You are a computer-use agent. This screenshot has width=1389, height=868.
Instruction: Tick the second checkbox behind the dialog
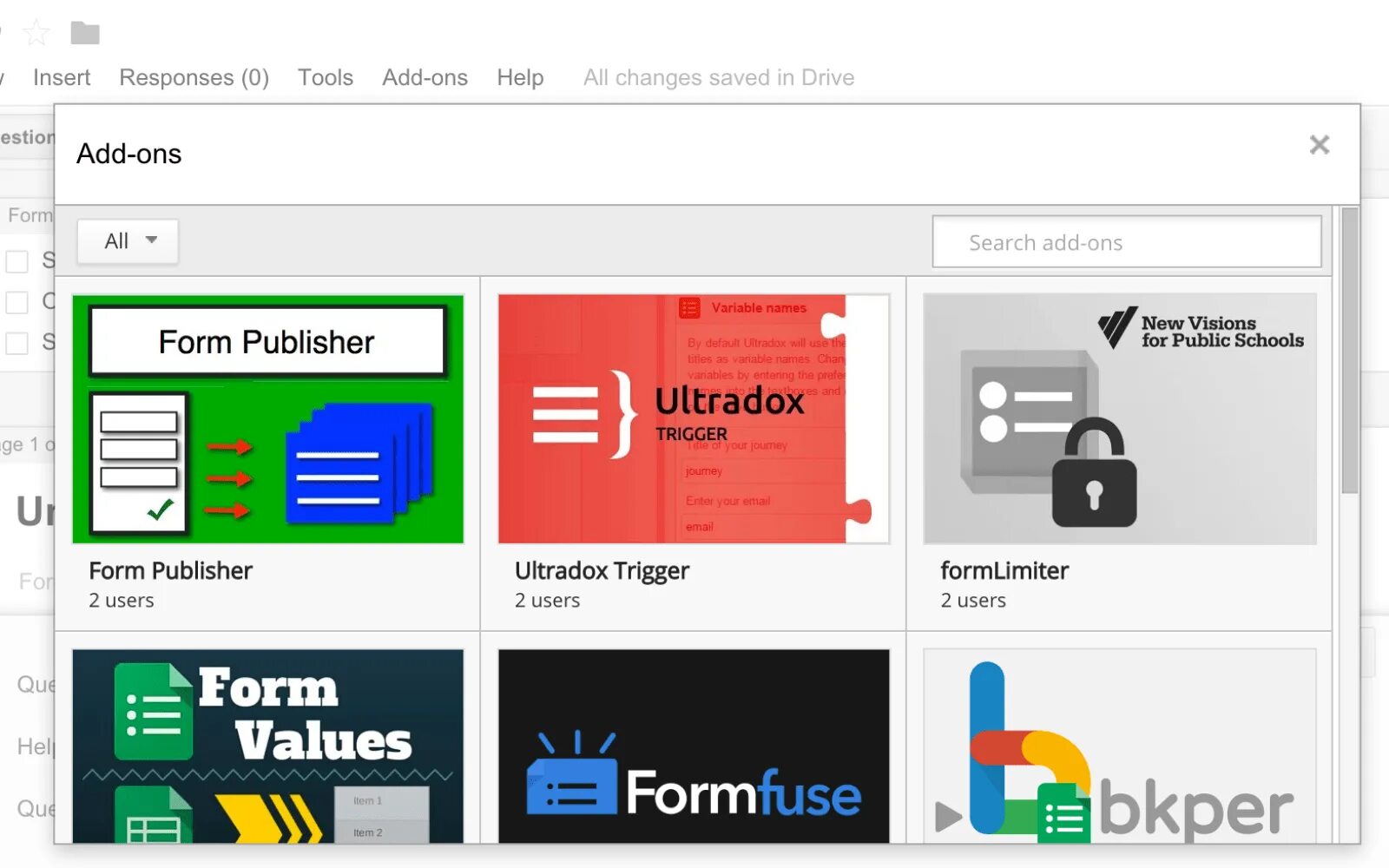[17, 302]
